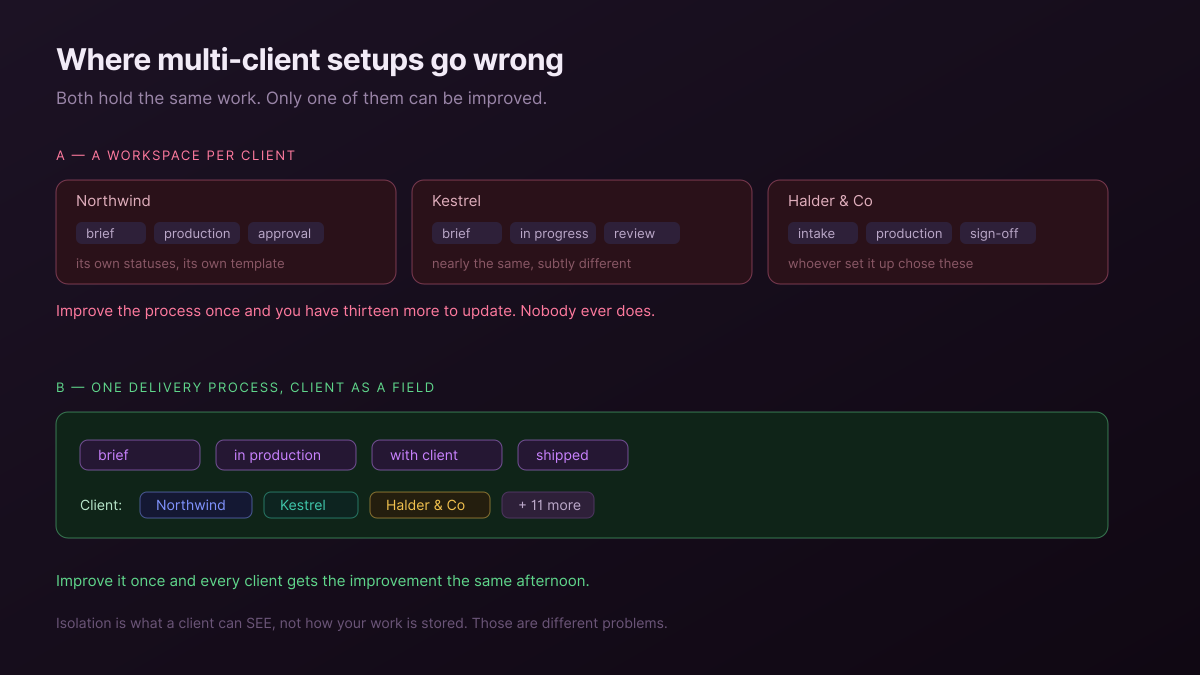Click the pink 'Improve the process once' sentence
This screenshot has width=1200, height=675.
click(x=355, y=311)
